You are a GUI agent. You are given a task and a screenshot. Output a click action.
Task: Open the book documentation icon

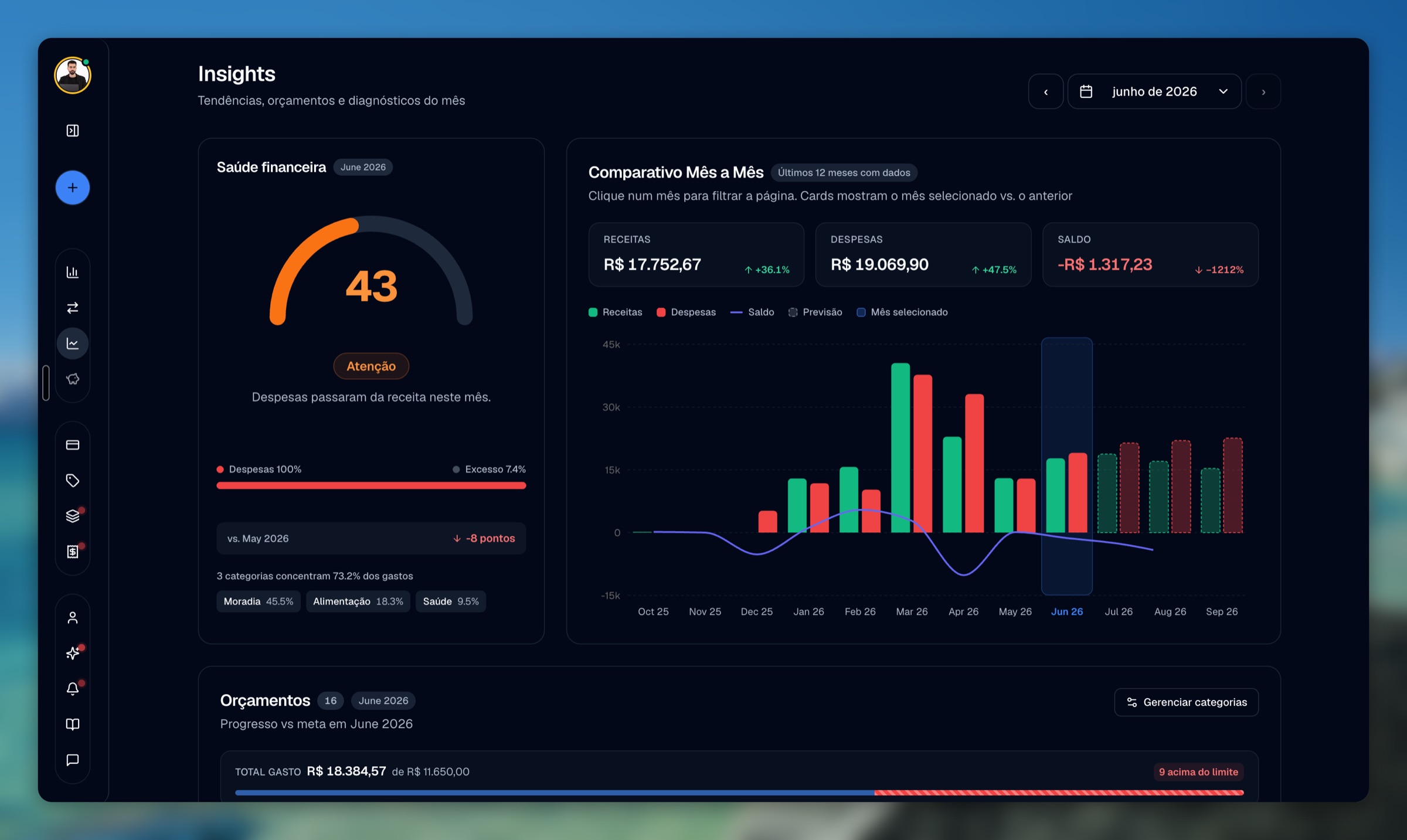[73, 725]
